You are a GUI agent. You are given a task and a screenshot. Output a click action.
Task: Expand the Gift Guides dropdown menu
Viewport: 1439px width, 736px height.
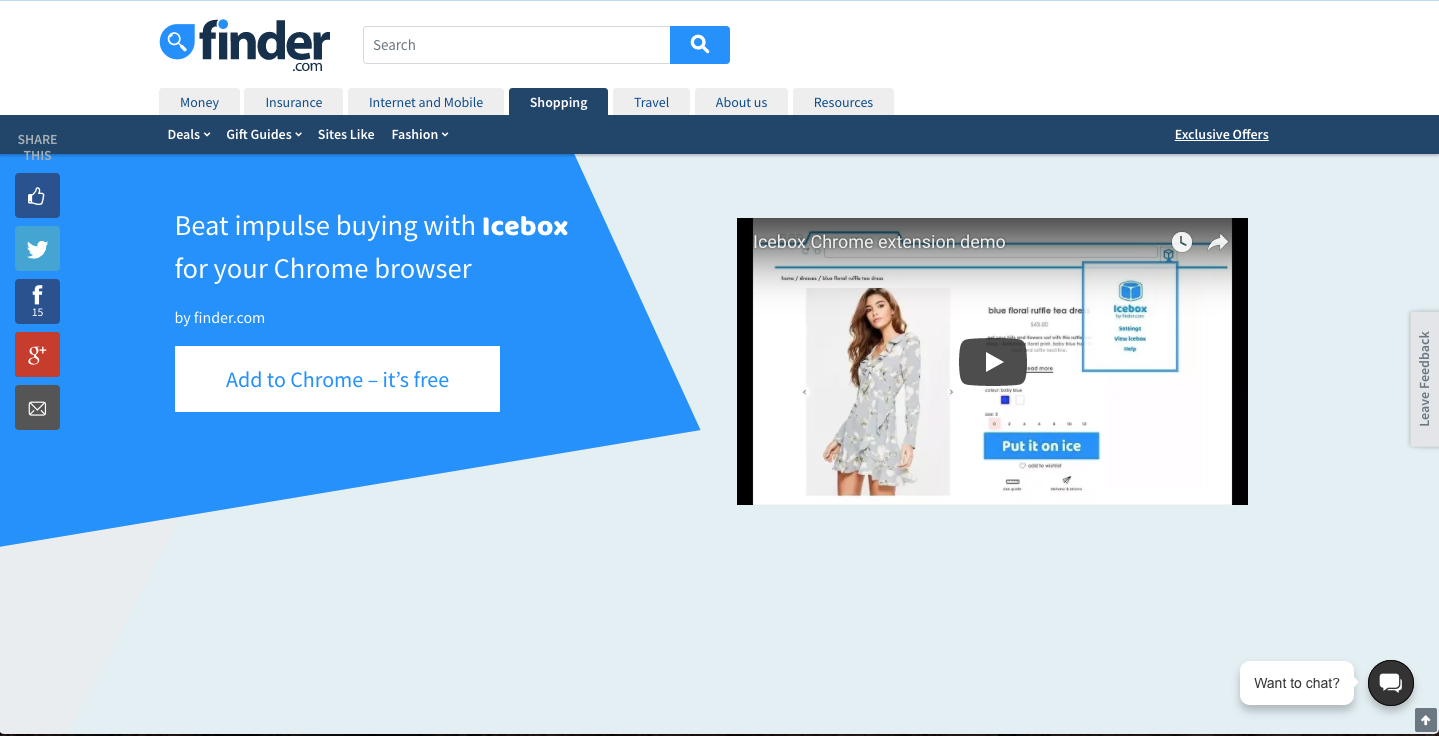pos(264,134)
